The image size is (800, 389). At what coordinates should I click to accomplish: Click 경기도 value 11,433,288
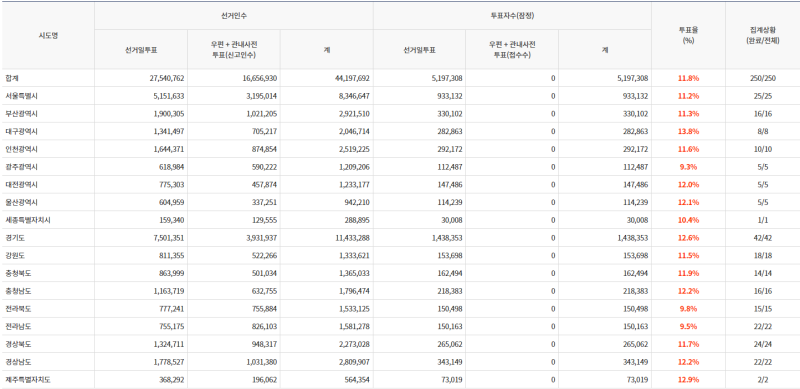tap(353, 238)
